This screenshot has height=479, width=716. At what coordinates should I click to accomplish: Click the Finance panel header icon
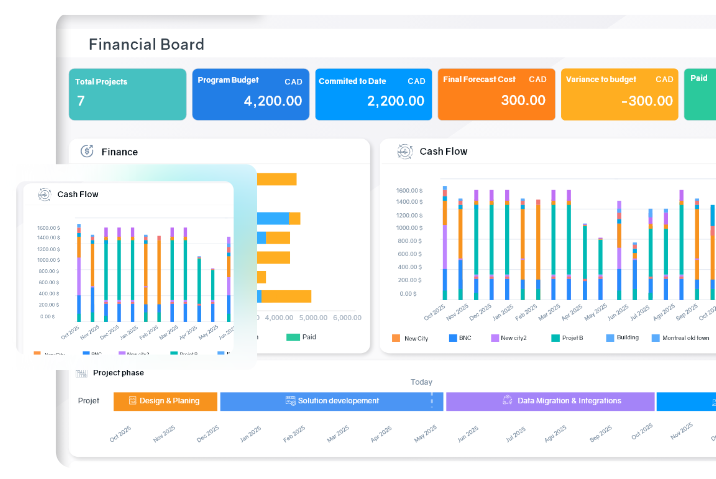(85, 152)
